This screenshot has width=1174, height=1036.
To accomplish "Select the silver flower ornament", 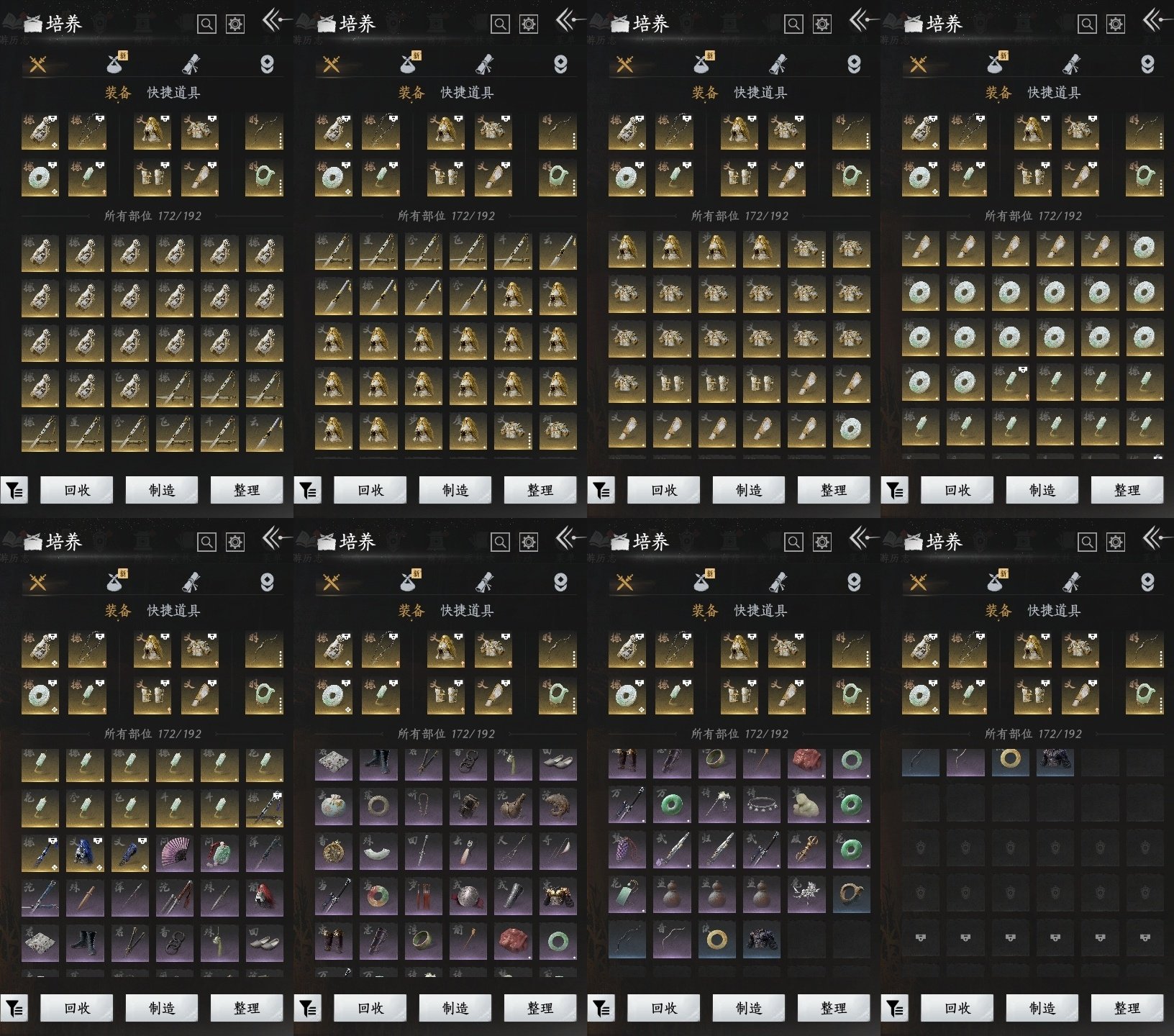I will (x=806, y=894).
